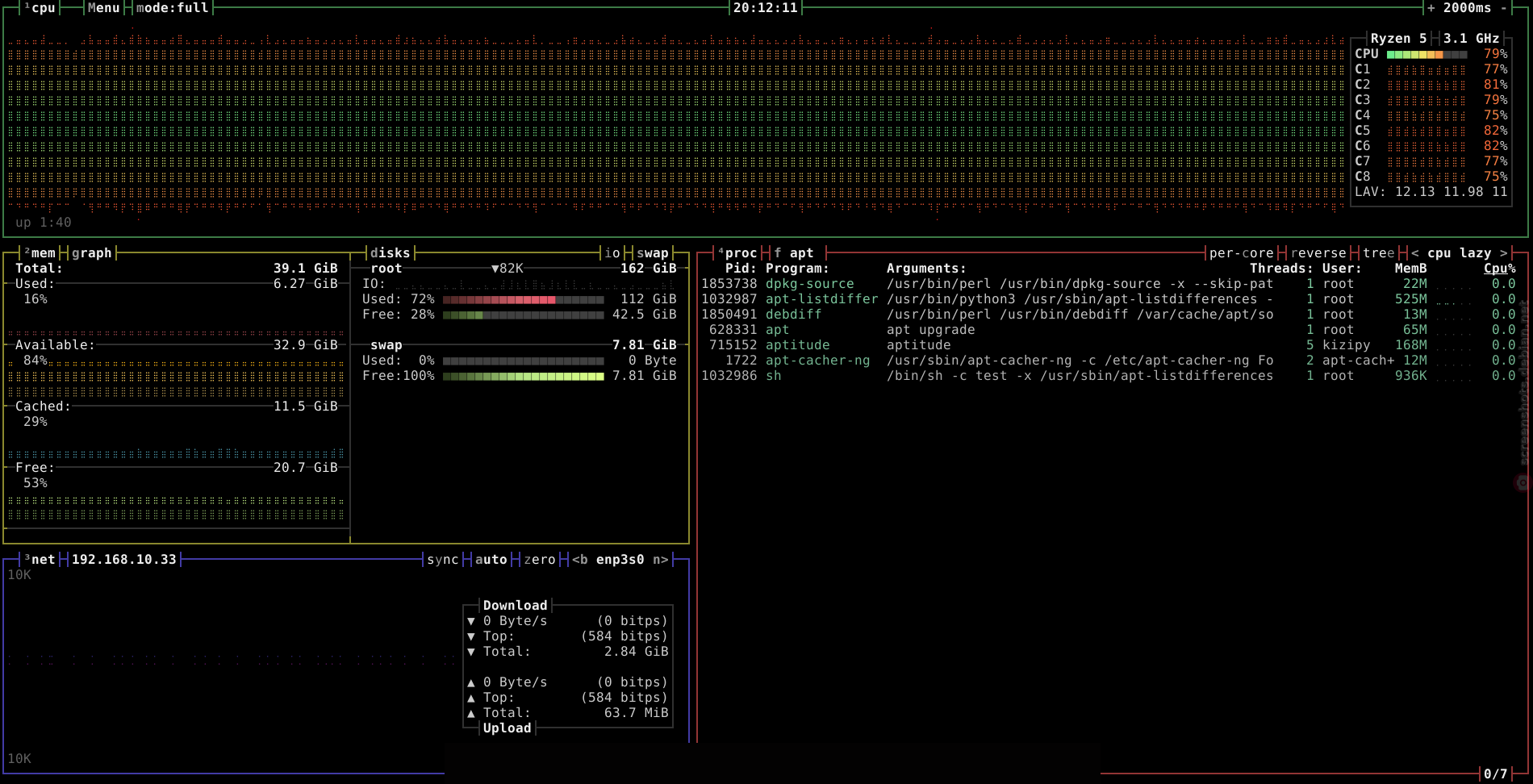
Task: Open the btop Menu
Action: click(103, 8)
